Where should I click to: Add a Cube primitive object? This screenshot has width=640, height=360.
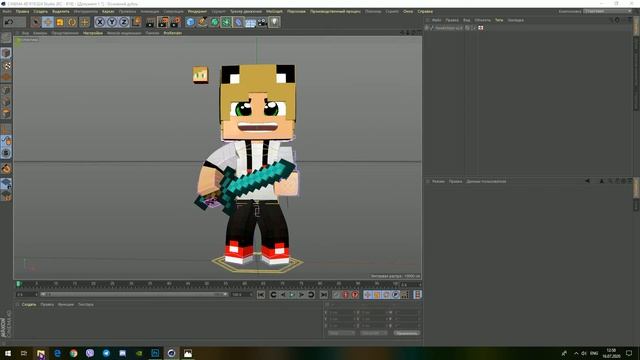(x=190, y=22)
